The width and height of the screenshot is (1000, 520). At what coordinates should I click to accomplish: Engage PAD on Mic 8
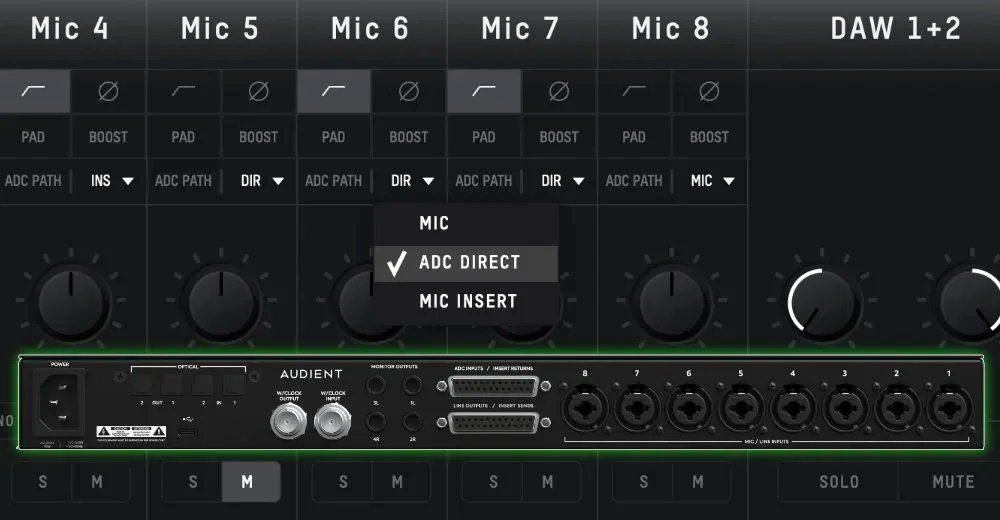[634, 137]
